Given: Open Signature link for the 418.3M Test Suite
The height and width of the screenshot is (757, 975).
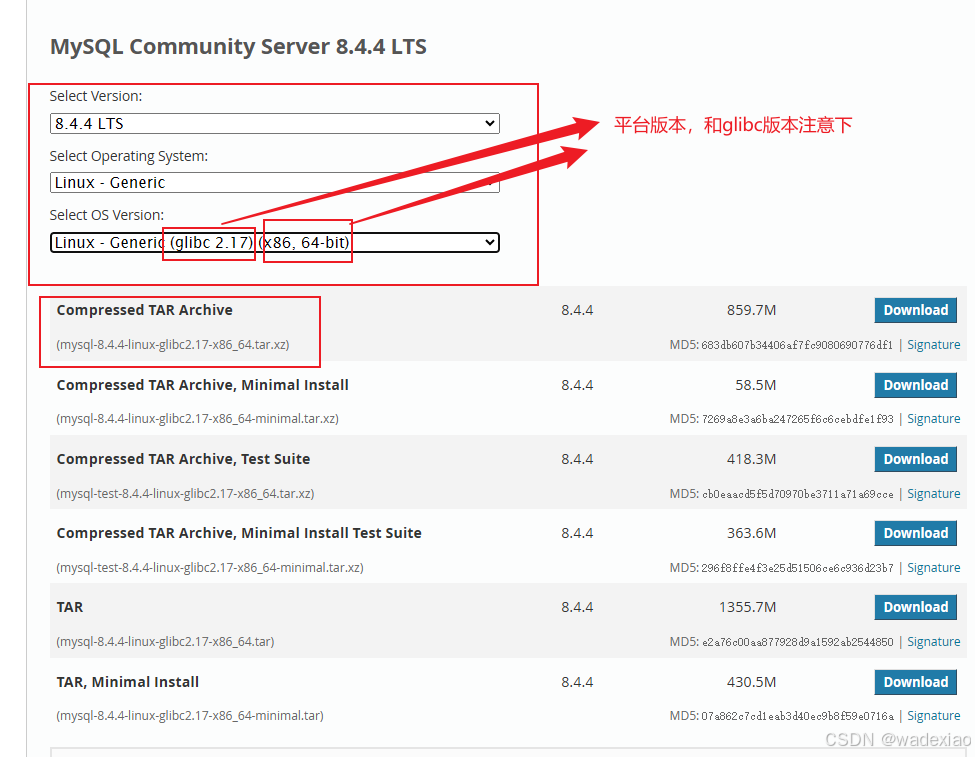Looking at the screenshot, I should click(x=933, y=493).
